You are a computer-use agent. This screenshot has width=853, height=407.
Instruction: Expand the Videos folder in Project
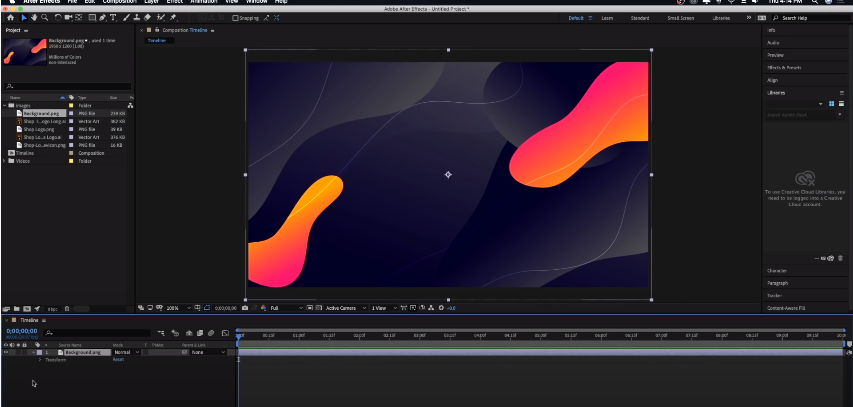(x=5, y=161)
